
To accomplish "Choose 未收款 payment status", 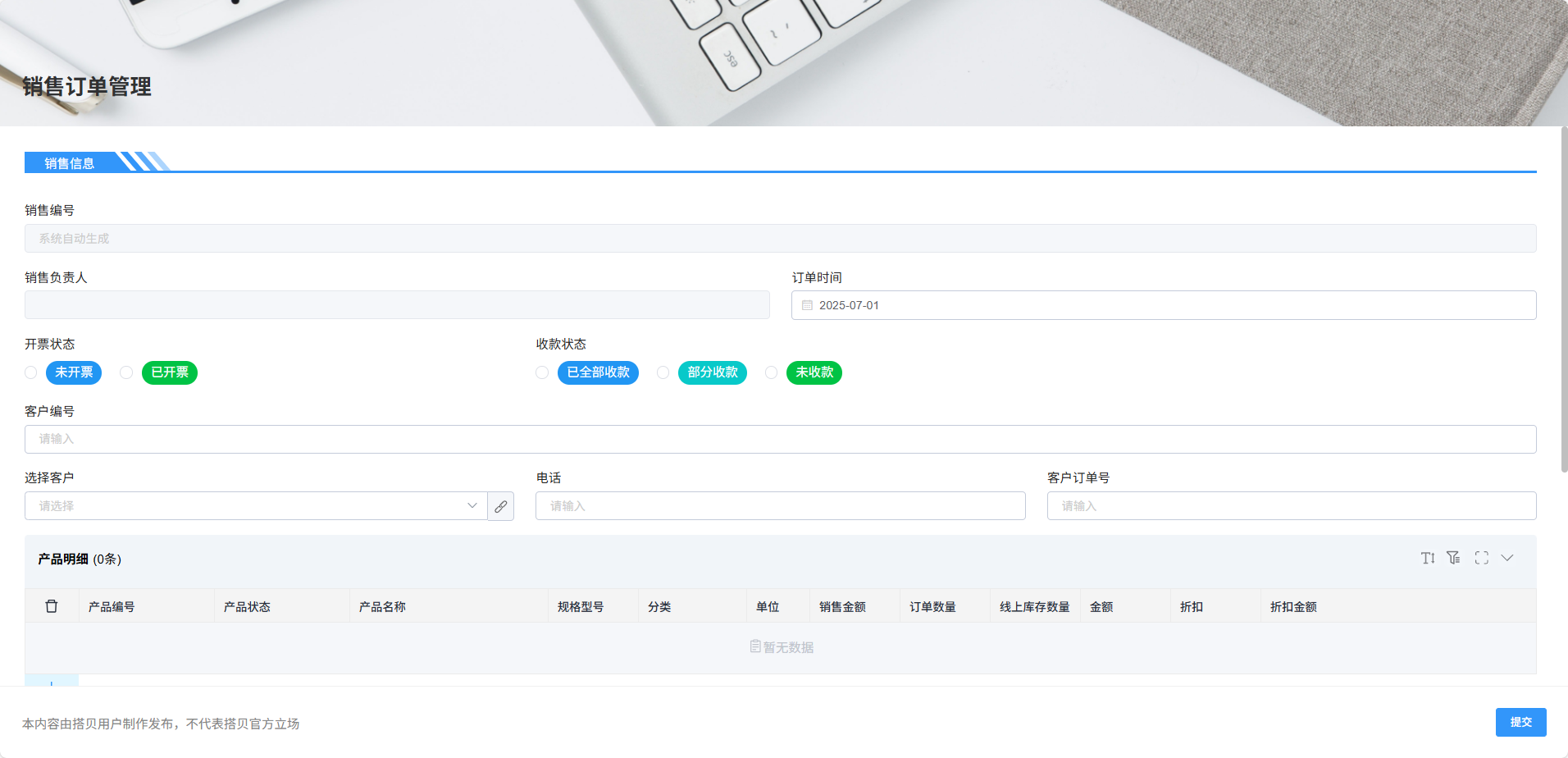I will click(771, 372).
